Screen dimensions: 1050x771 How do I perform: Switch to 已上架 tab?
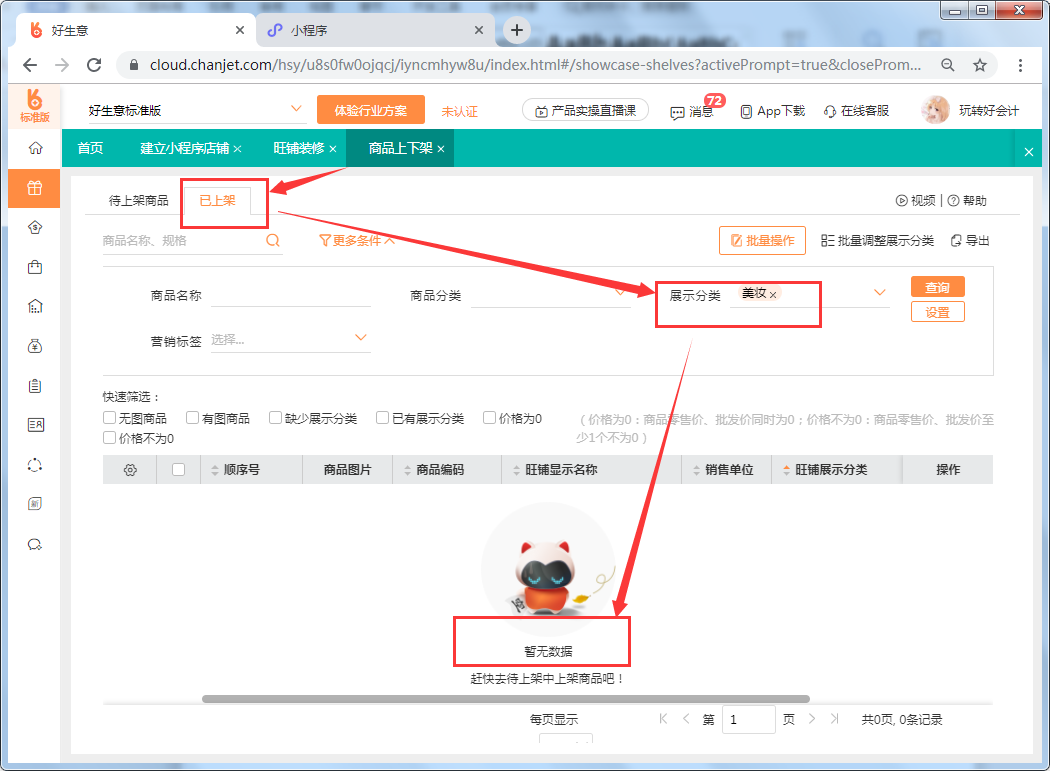[218, 200]
